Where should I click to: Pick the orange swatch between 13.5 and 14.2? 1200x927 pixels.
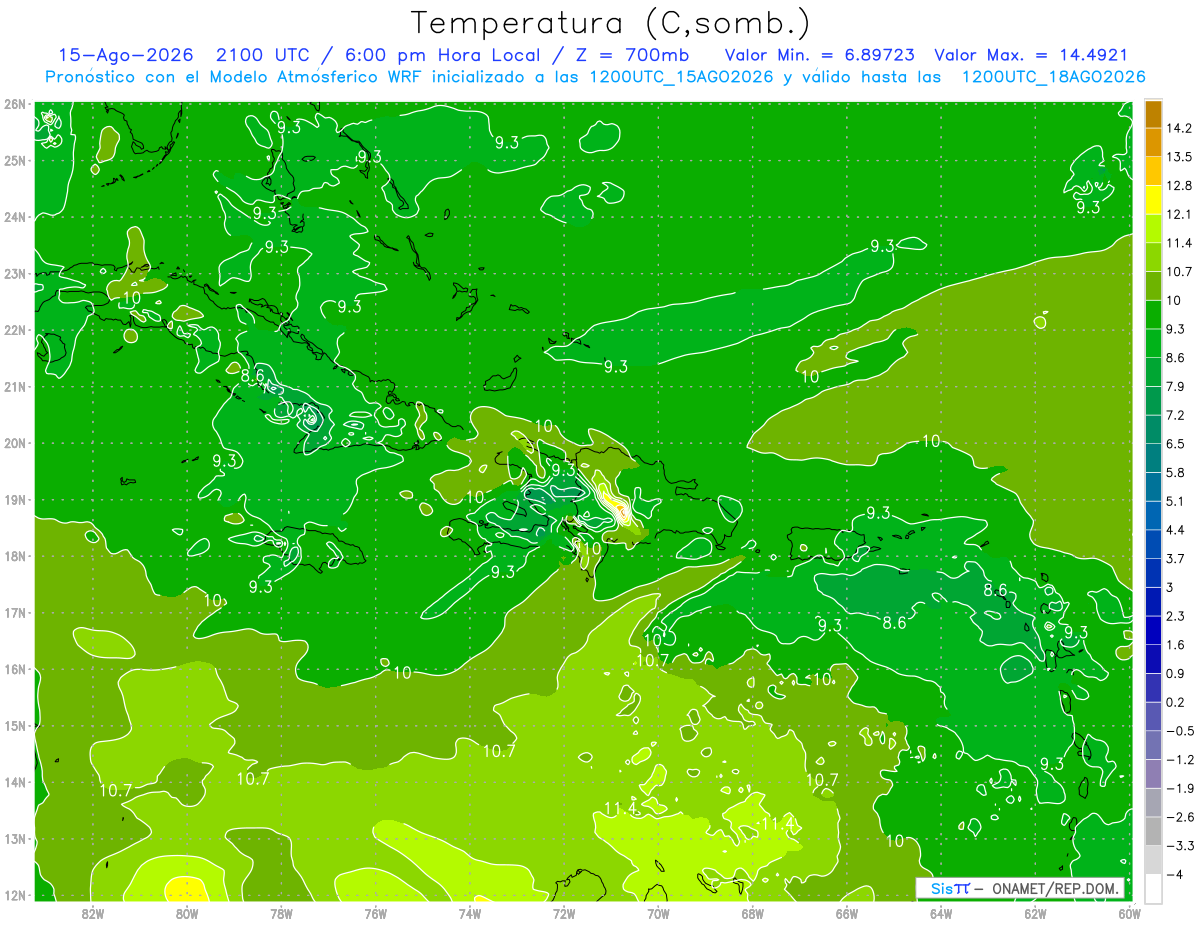(x=1153, y=142)
